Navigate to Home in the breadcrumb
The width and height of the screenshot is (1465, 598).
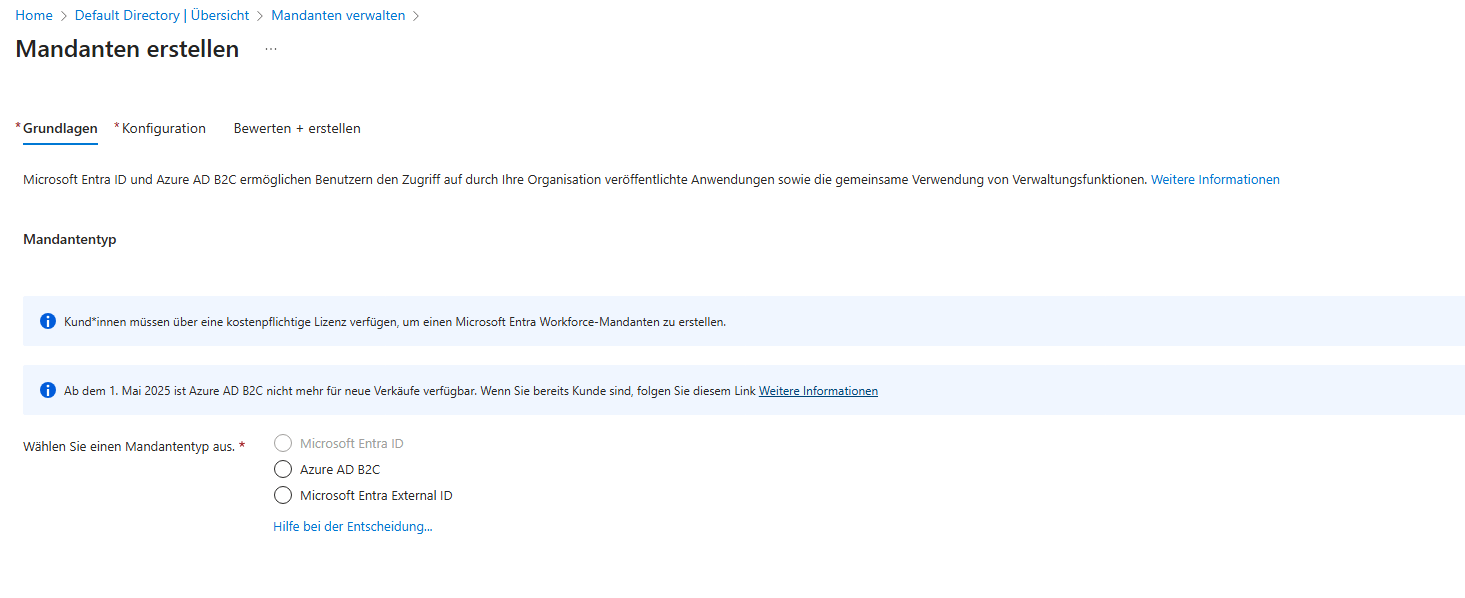[x=34, y=15]
